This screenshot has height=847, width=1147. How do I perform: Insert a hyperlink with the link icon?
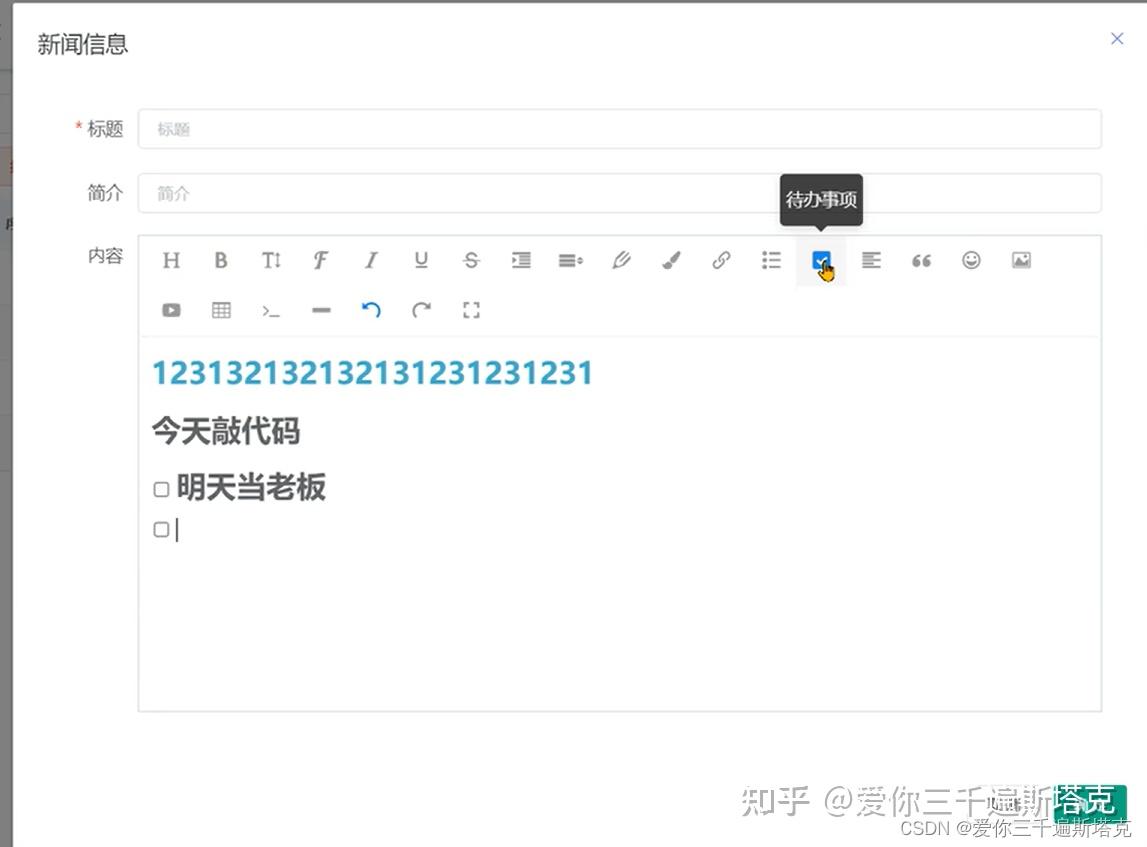(x=721, y=260)
